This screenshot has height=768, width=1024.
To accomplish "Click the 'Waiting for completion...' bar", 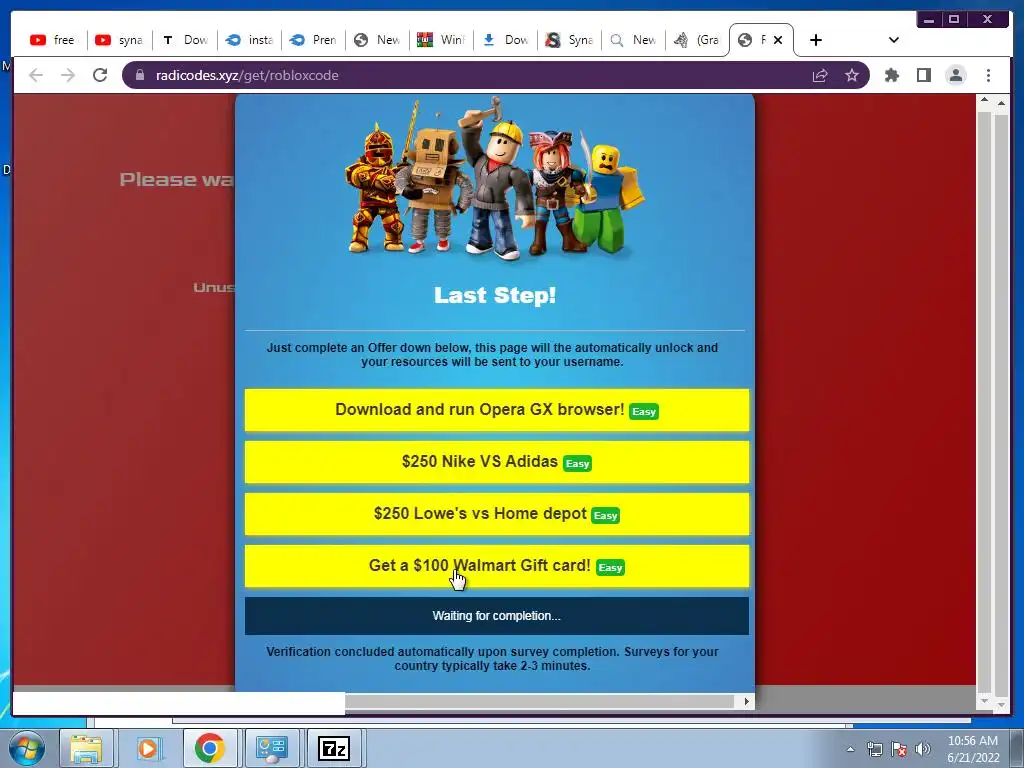I will point(497,616).
